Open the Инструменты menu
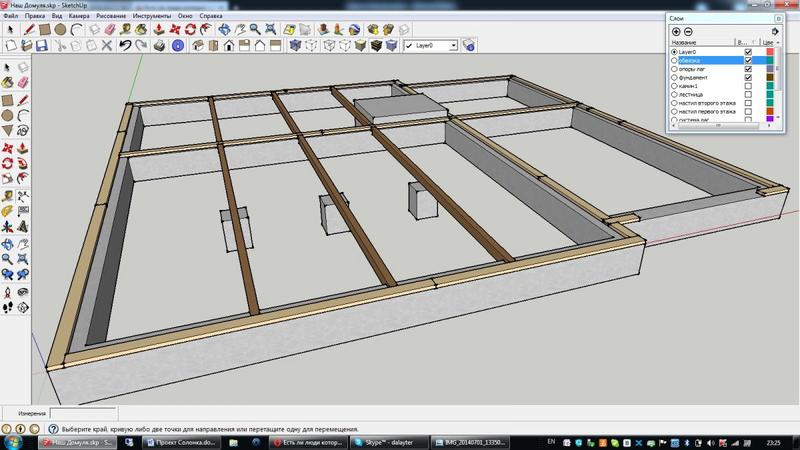Viewport: 800px width, 450px height. pyautogui.click(x=150, y=17)
